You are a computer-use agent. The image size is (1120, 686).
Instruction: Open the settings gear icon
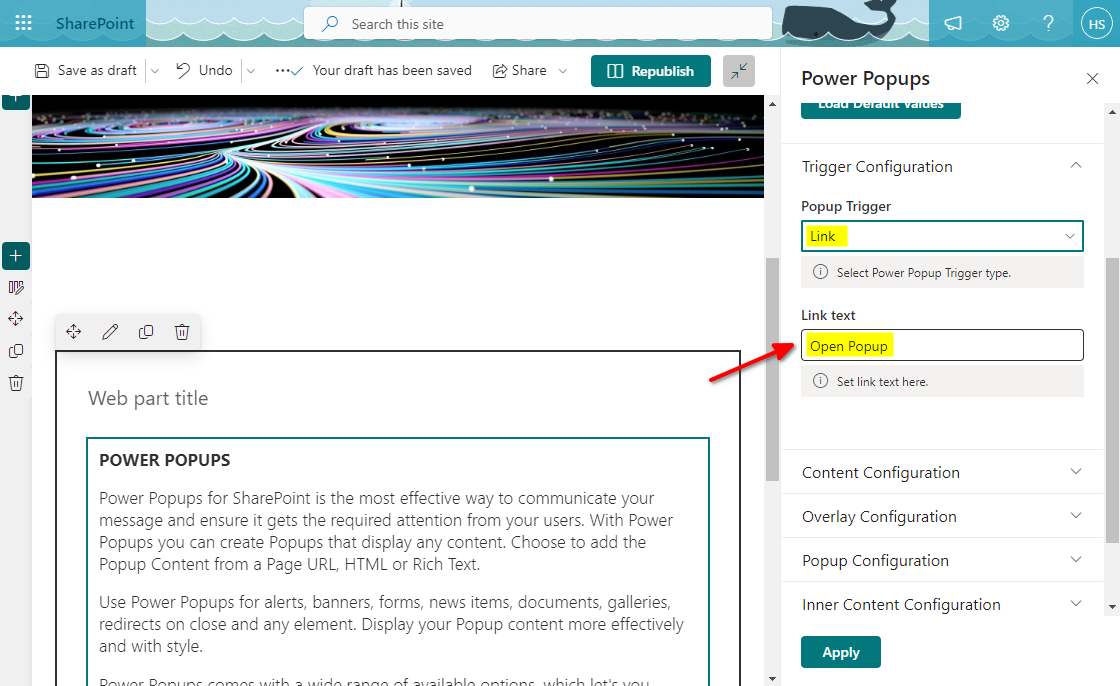pyautogui.click(x=1001, y=24)
